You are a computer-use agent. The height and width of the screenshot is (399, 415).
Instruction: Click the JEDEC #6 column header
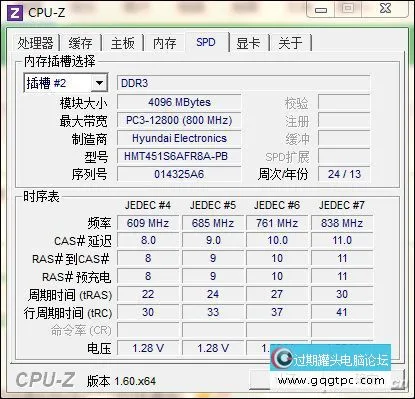(x=277, y=205)
